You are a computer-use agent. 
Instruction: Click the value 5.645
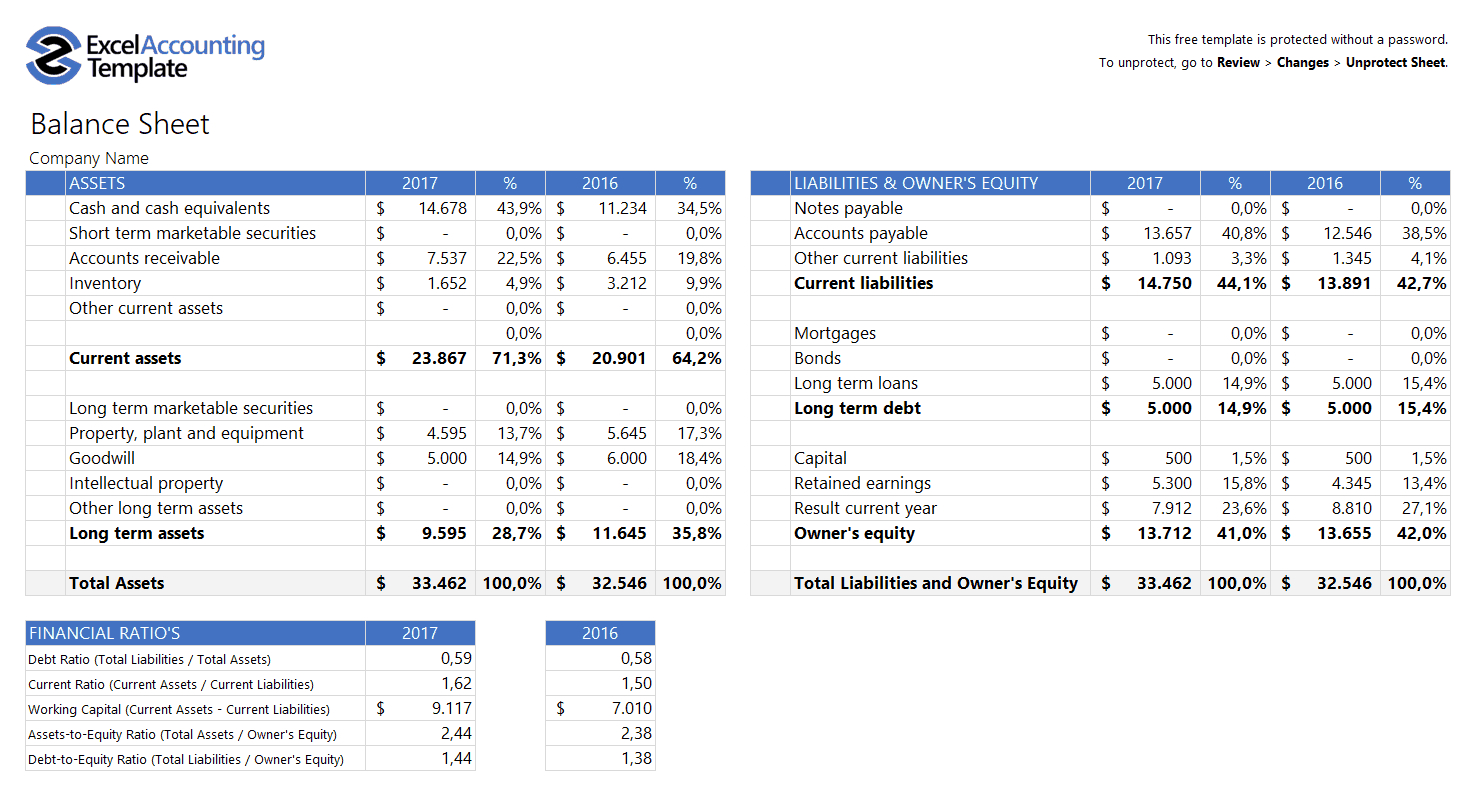[627, 433]
